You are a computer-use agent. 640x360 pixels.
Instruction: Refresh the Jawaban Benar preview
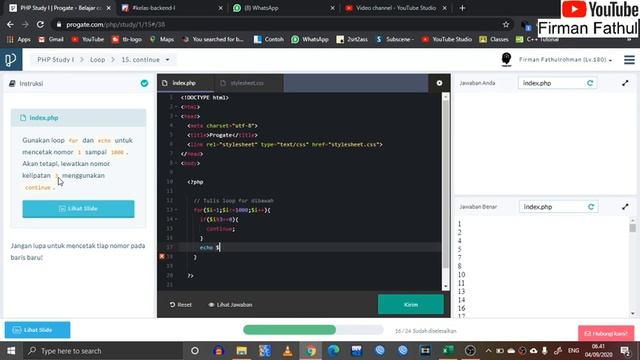click(x=591, y=207)
